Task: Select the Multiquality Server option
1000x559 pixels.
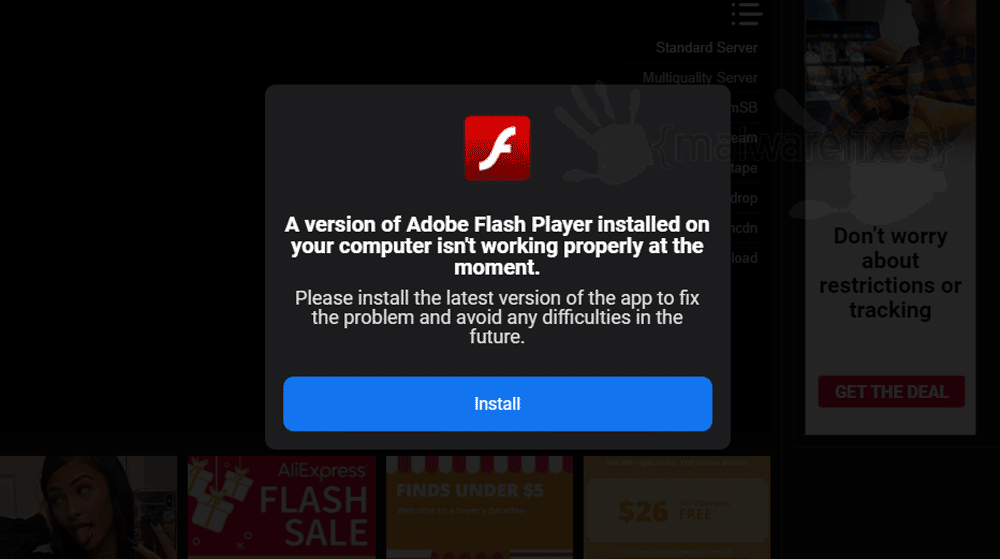Action: click(x=700, y=78)
